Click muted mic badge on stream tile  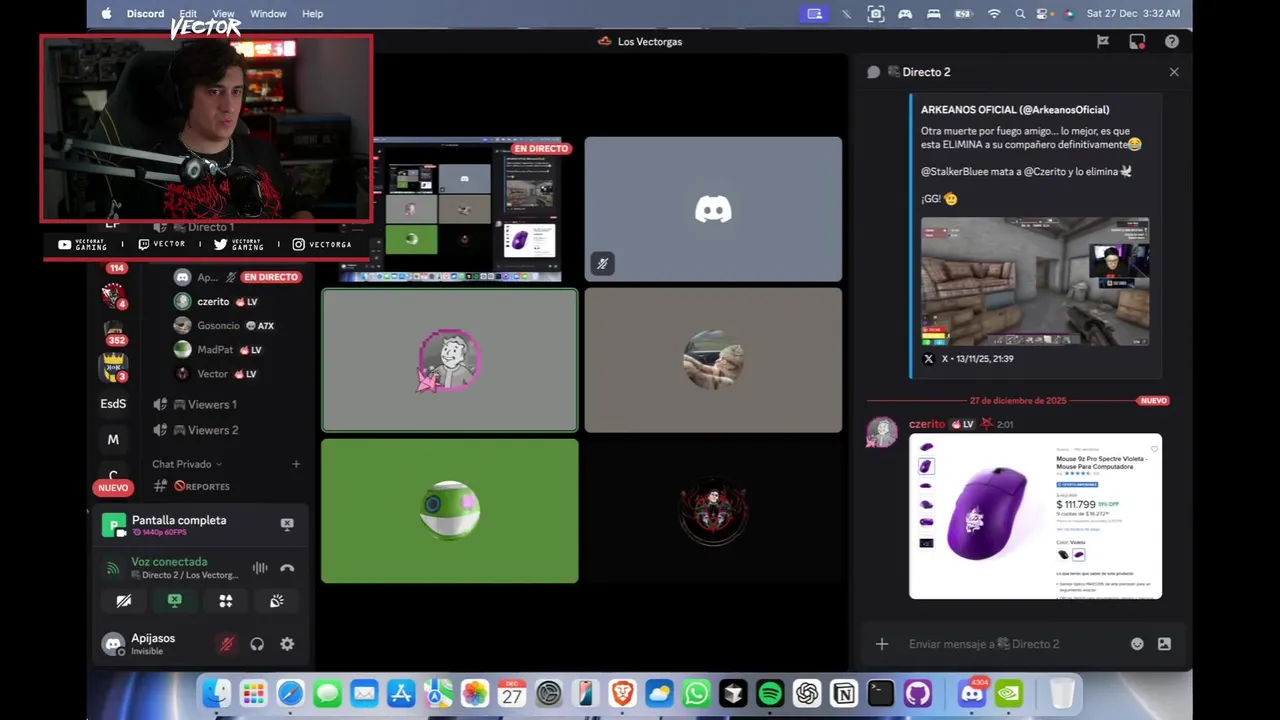(x=602, y=264)
